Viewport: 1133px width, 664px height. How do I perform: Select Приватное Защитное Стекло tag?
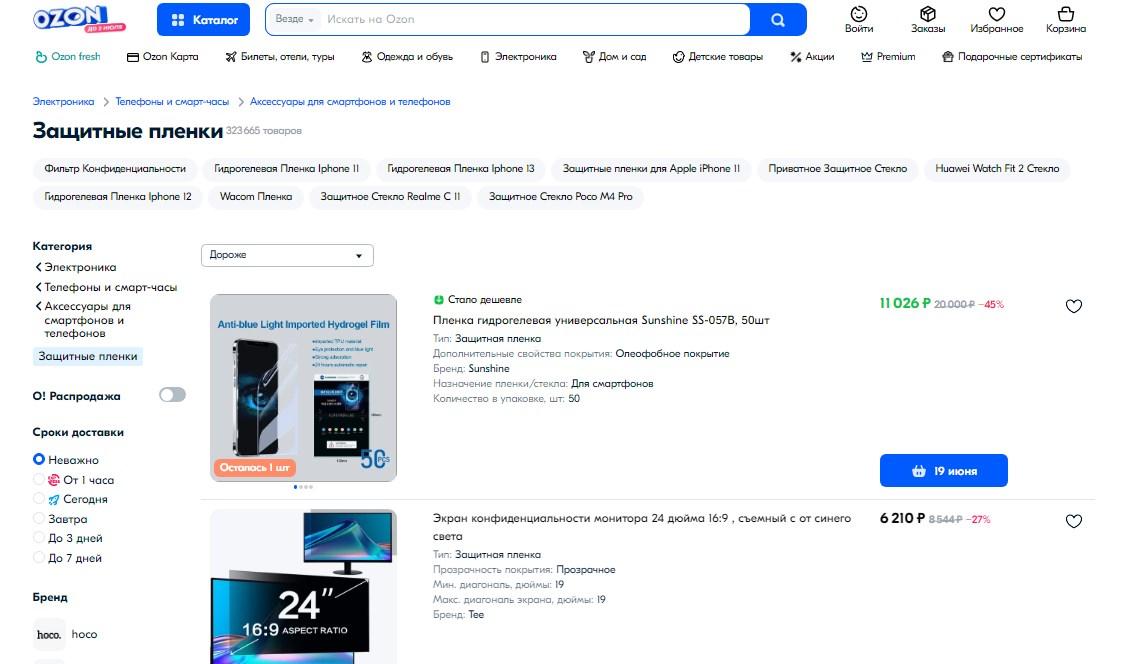point(837,168)
